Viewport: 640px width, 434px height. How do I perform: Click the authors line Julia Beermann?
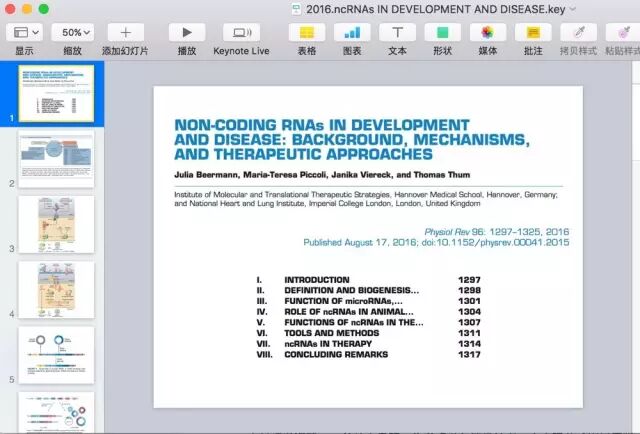[x=322, y=175]
